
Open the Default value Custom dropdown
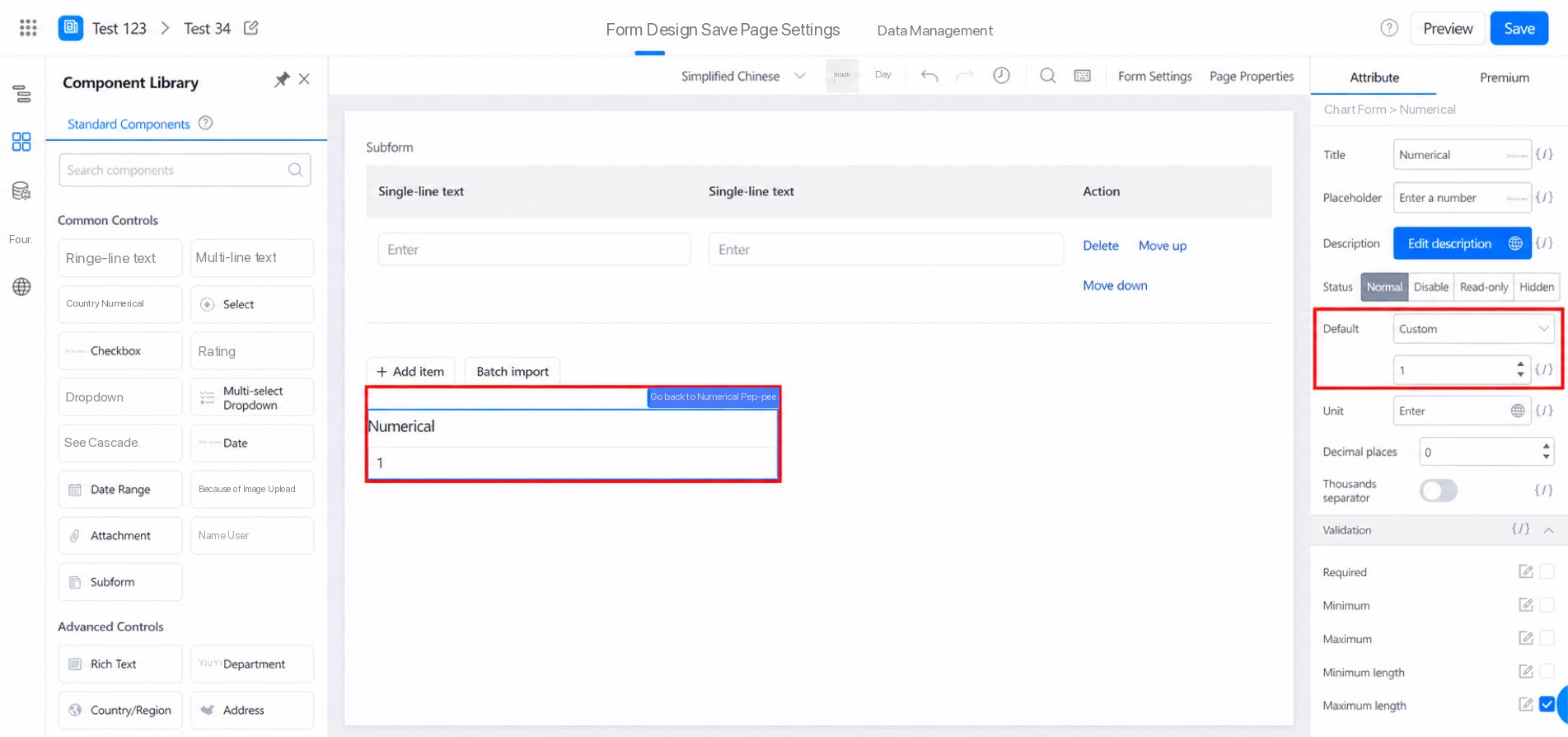pyautogui.click(x=1473, y=329)
